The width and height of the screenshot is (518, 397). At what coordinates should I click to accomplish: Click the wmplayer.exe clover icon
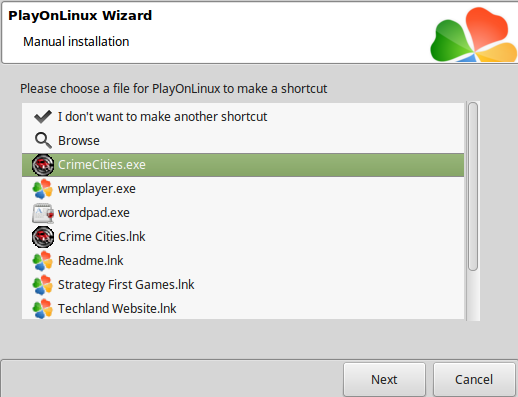pyautogui.click(x=43, y=189)
